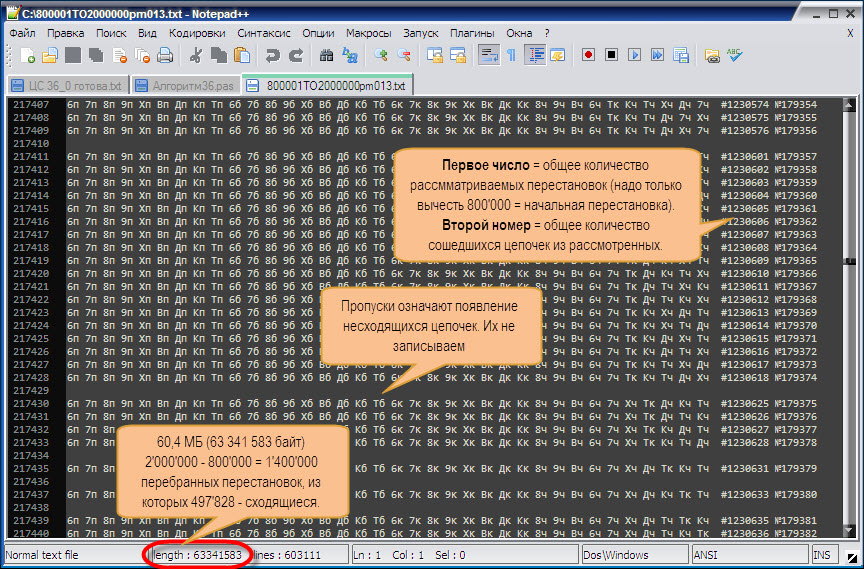Open Find with the binoculars icon

(x=326, y=55)
